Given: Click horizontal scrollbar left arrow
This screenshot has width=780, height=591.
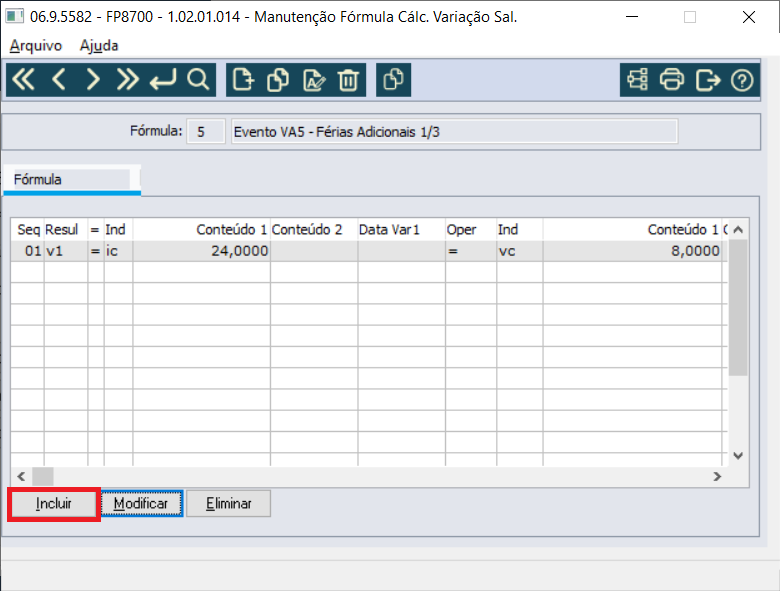Looking at the screenshot, I should [21, 477].
